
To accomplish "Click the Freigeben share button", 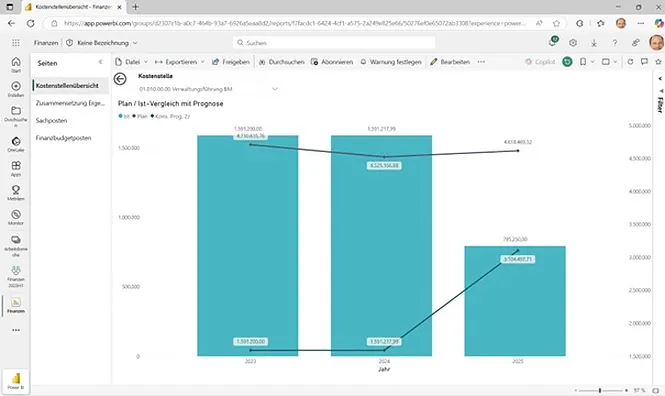I will [231, 62].
